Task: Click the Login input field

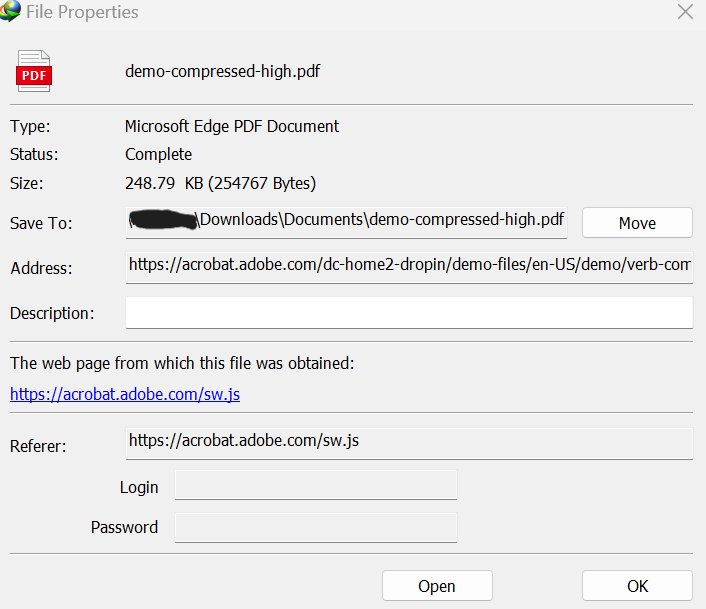Action: click(x=316, y=485)
